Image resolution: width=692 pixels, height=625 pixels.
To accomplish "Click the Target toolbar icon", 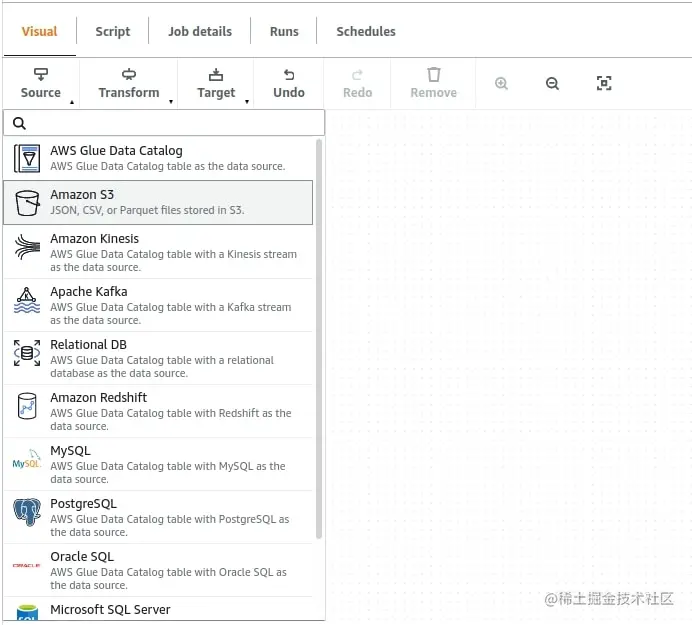I will click(x=216, y=74).
